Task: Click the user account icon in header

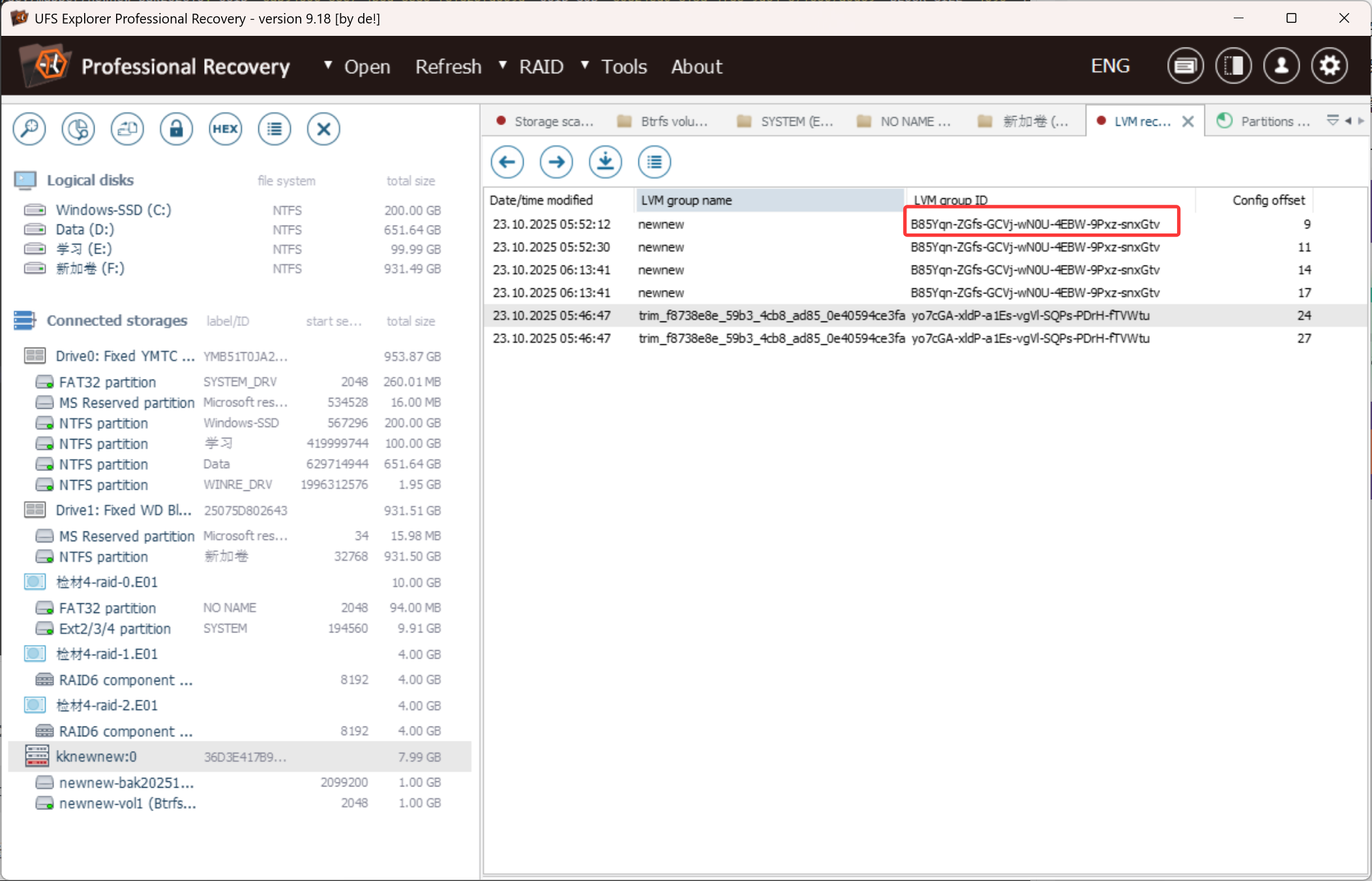Action: [x=1281, y=66]
